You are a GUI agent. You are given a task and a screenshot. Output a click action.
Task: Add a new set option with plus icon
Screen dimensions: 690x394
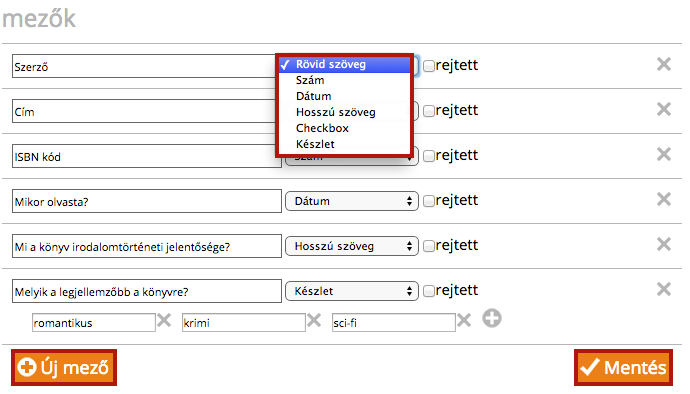point(492,318)
